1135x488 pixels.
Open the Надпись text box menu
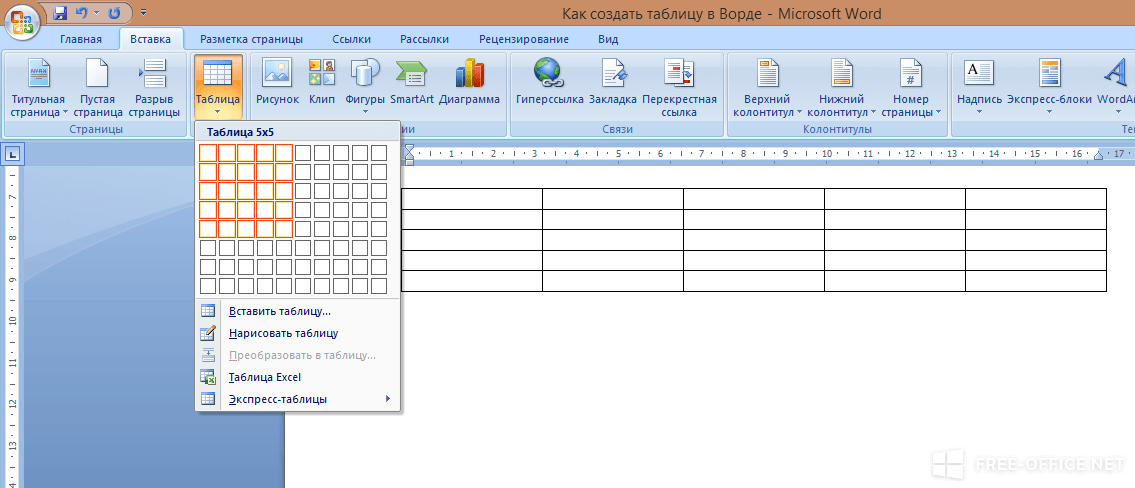click(x=979, y=88)
